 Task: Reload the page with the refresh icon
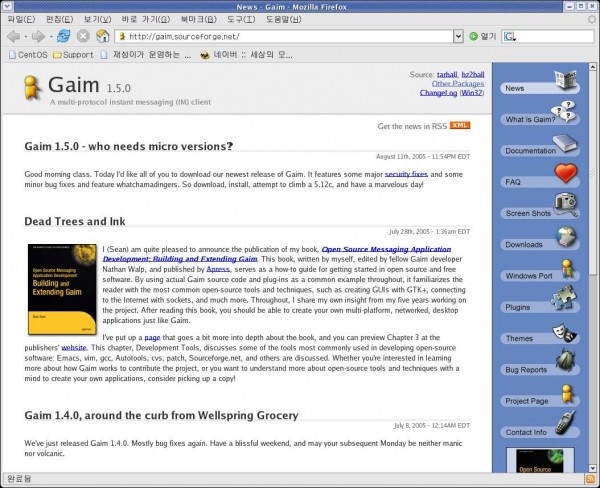click(x=64, y=36)
